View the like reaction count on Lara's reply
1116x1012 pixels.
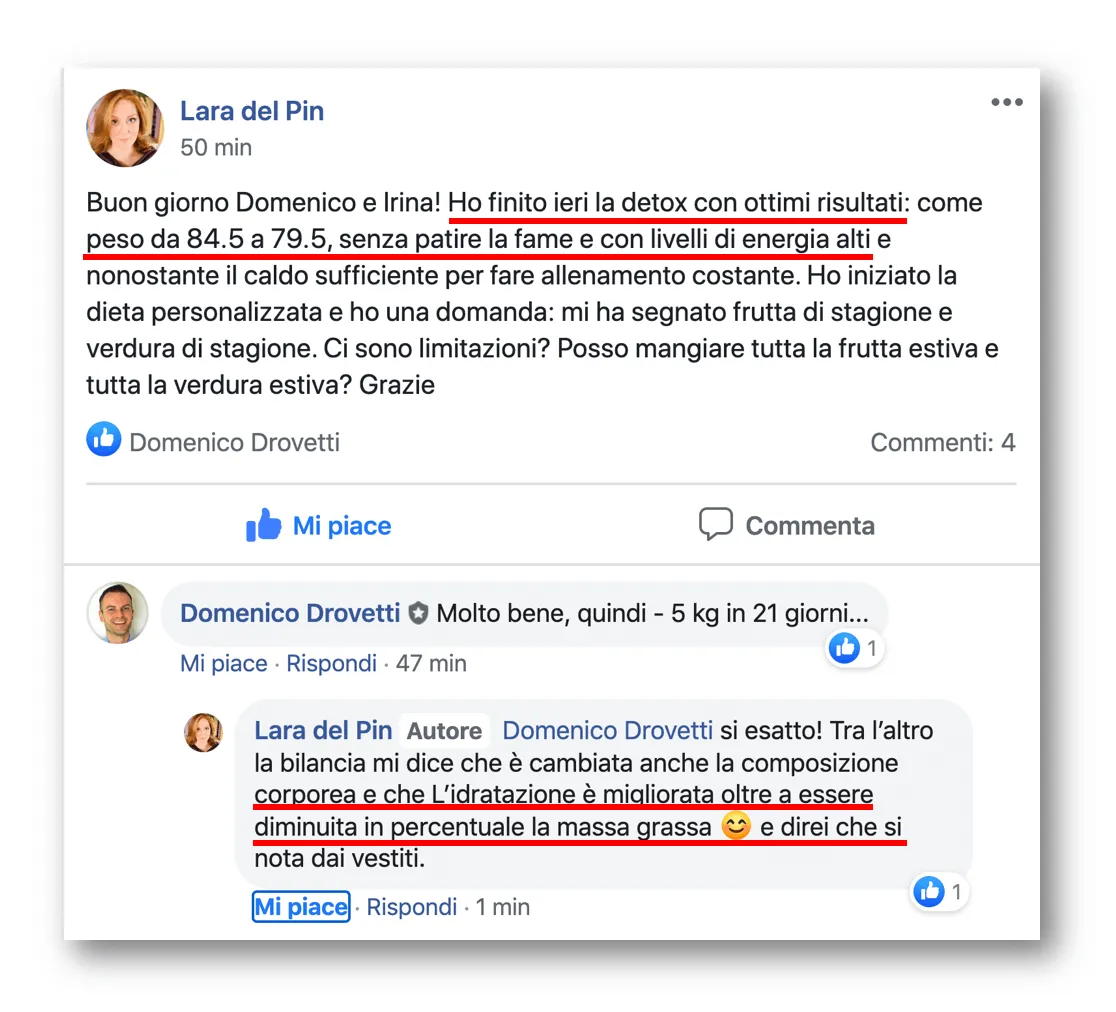click(x=940, y=892)
